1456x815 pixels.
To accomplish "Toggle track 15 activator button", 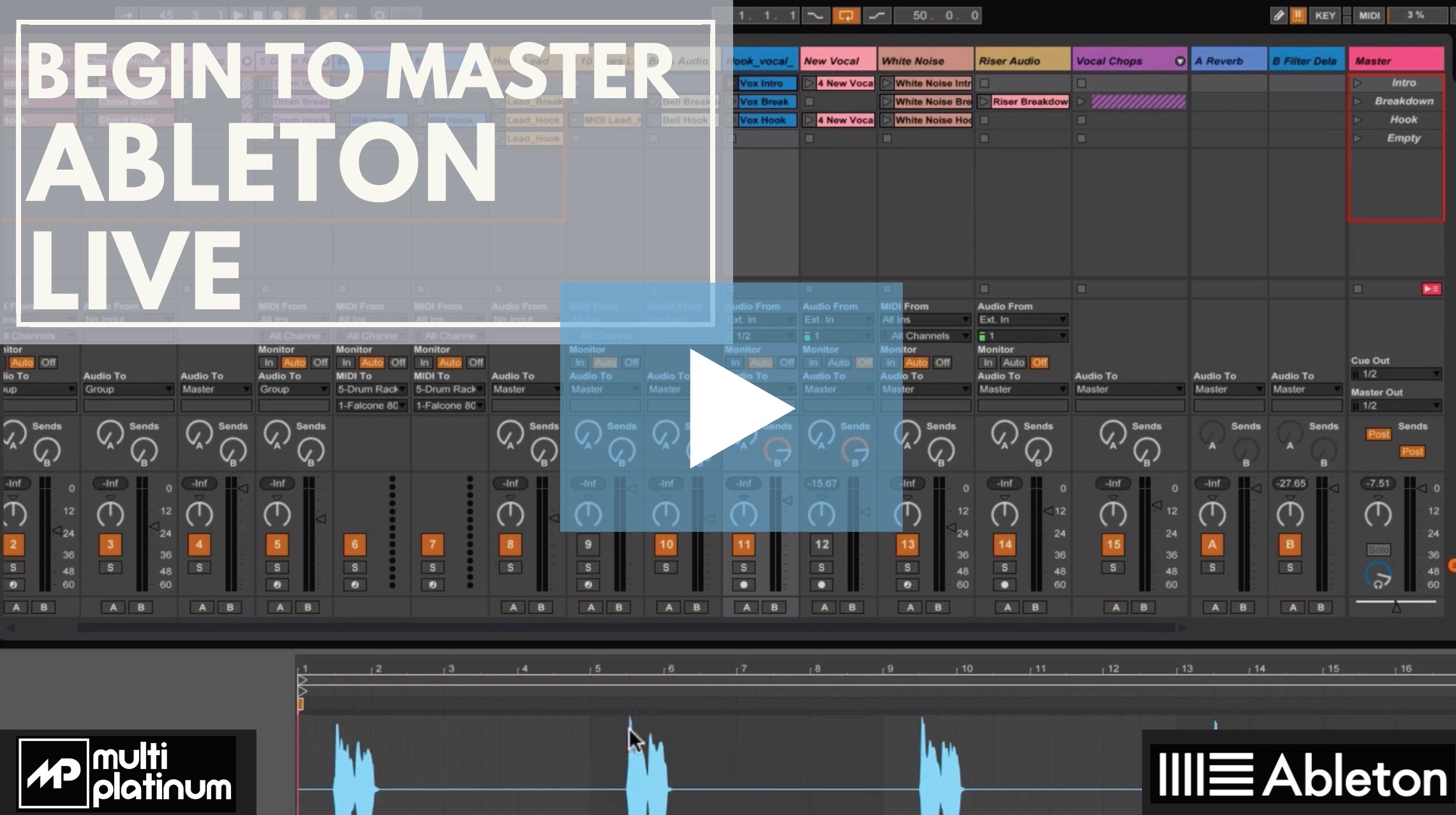I will click(x=1113, y=545).
